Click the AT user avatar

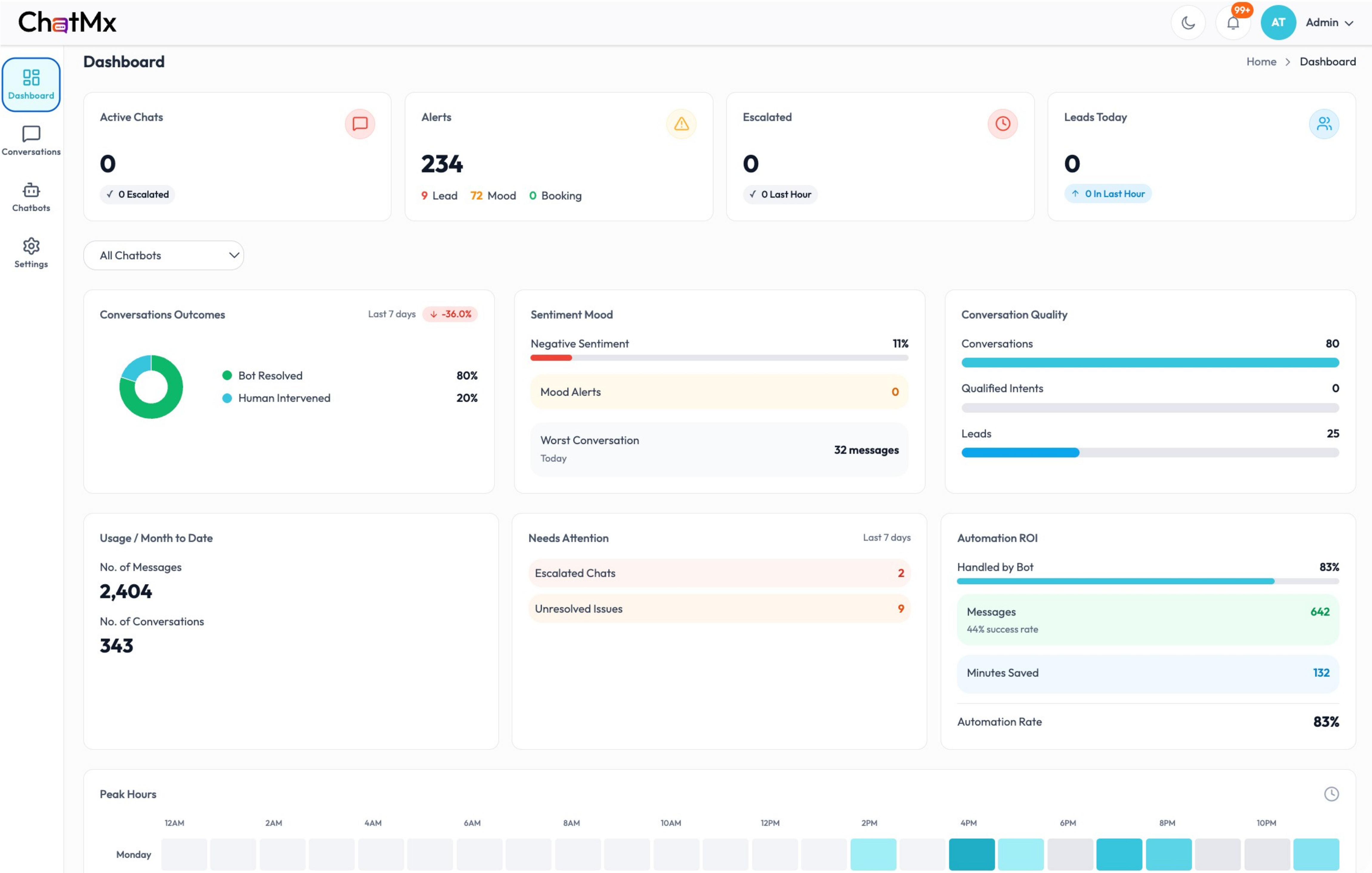click(x=1278, y=23)
